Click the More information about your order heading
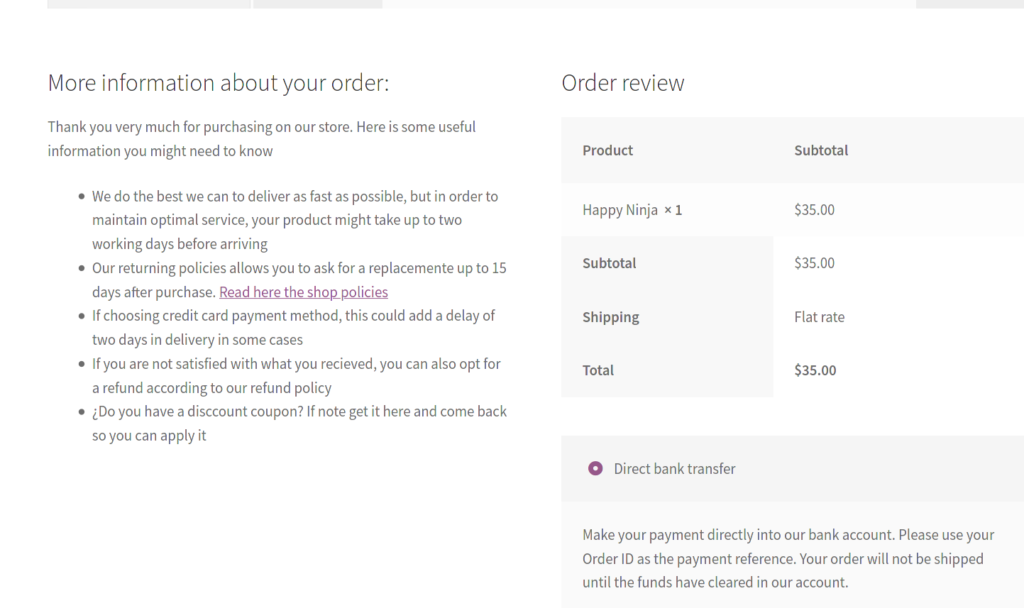The height and width of the screenshot is (608, 1024). pyautogui.click(x=218, y=83)
